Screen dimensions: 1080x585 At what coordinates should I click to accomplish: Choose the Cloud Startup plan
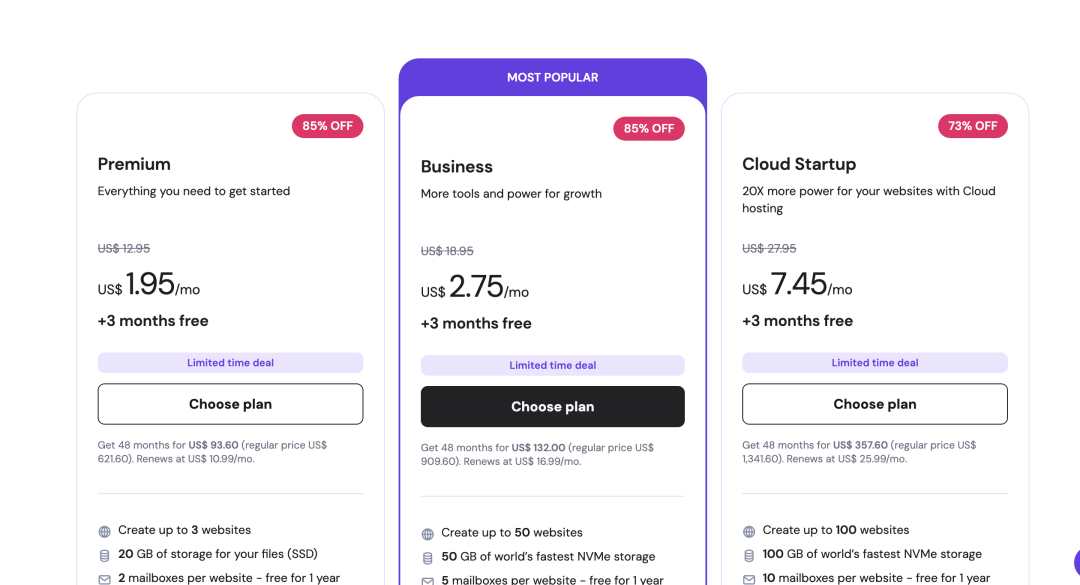(x=874, y=404)
